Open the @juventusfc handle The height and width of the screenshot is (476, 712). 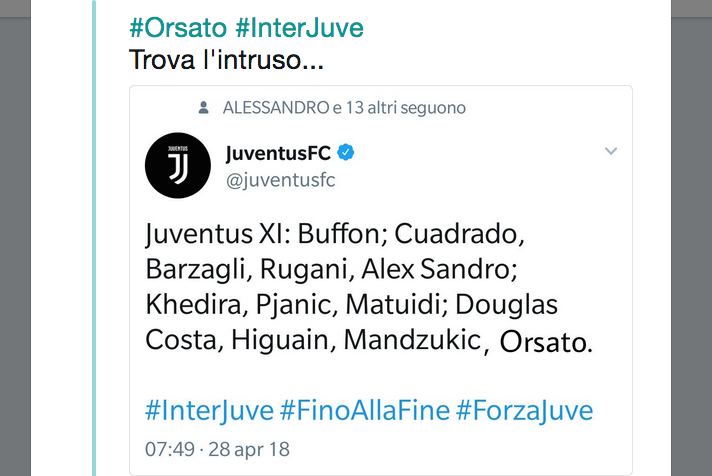[280, 179]
